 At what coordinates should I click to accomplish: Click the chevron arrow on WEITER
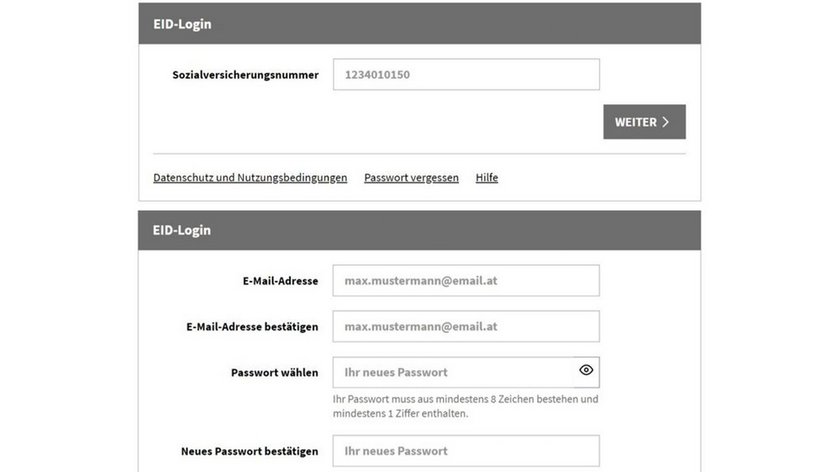pyautogui.click(x=665, y=122)
